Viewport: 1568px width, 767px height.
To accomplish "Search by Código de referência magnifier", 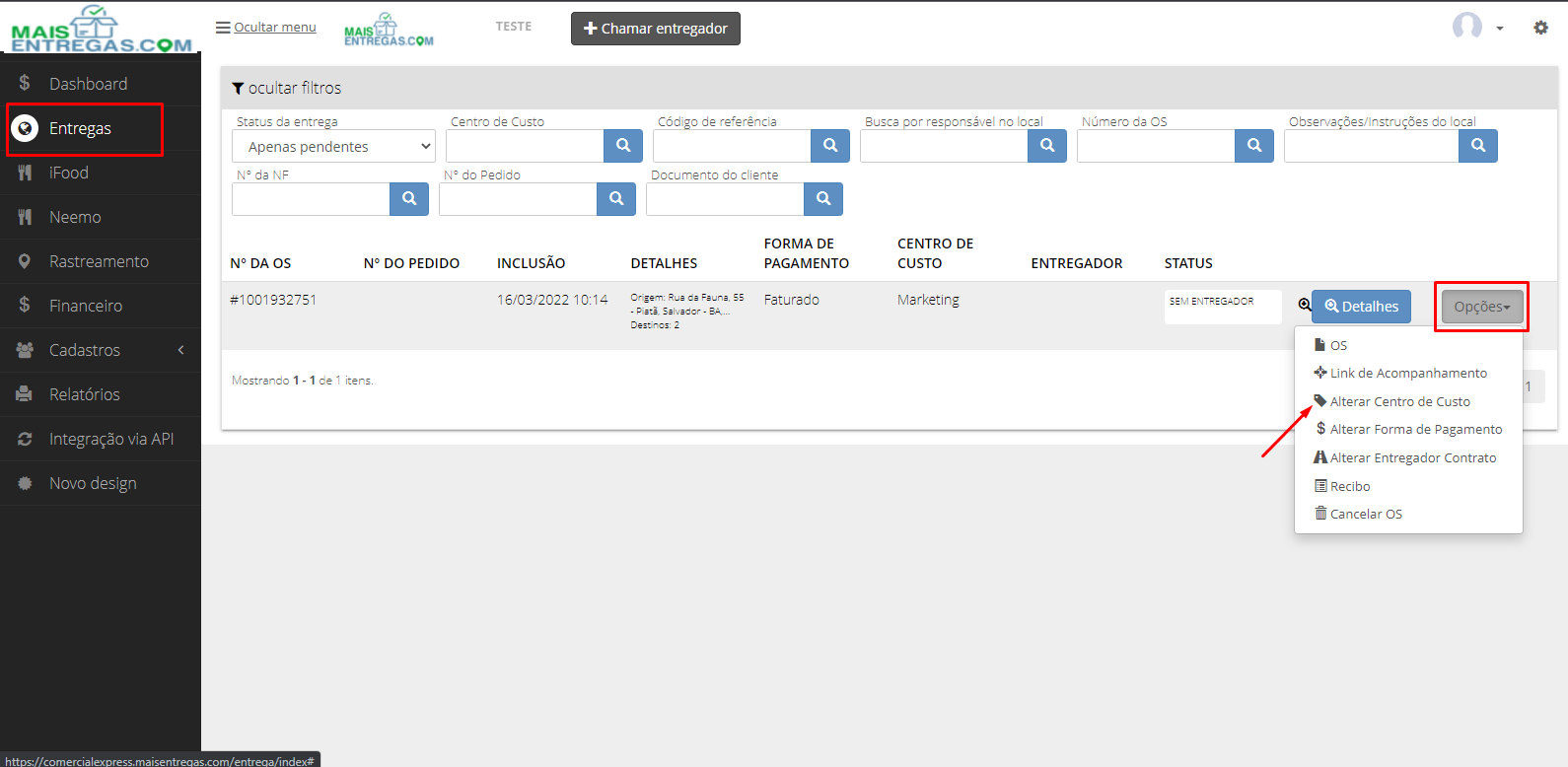I will coord(830,146).
